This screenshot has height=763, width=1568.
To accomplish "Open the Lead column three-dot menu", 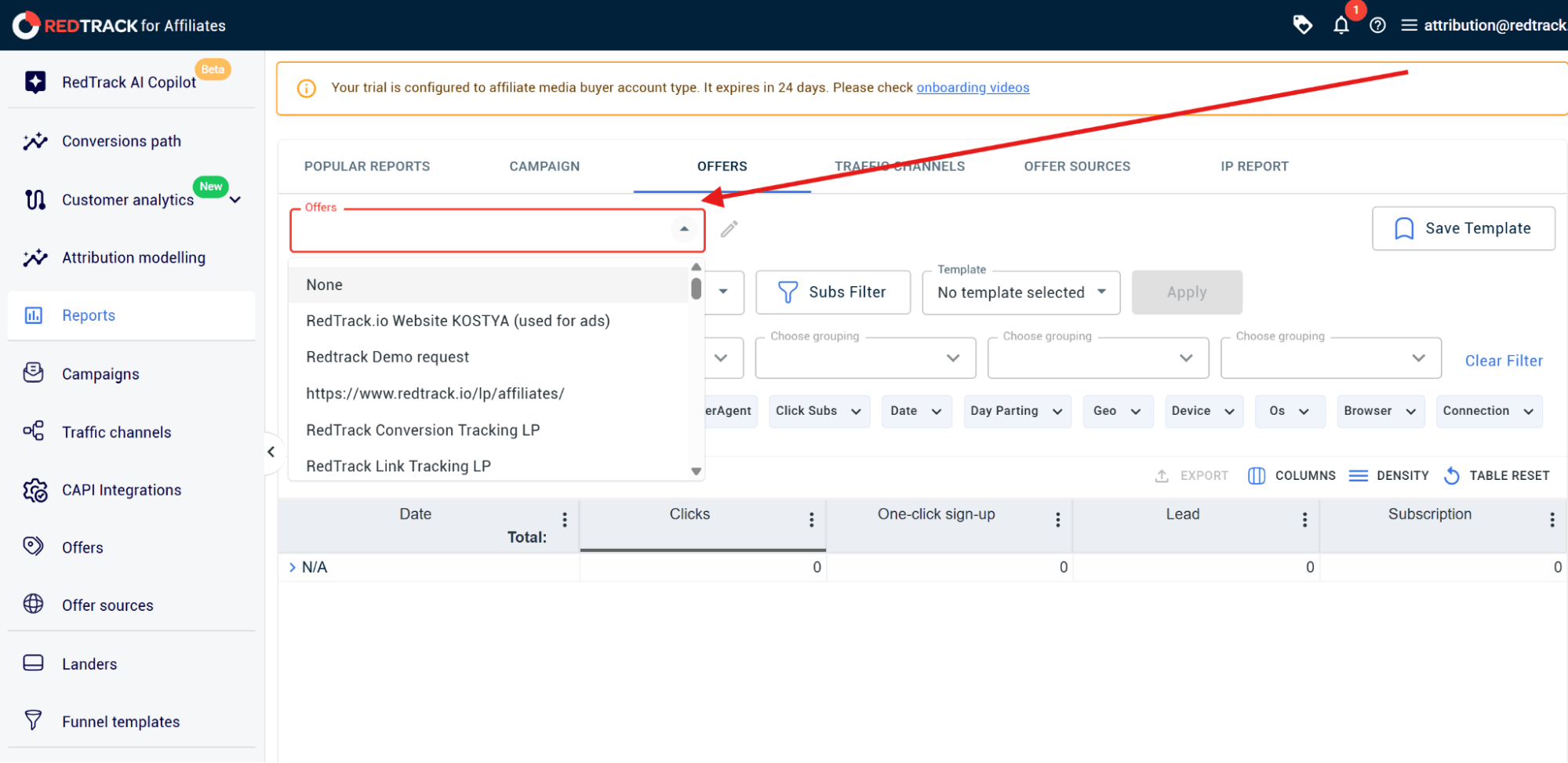I will [x=1305, y=520].
